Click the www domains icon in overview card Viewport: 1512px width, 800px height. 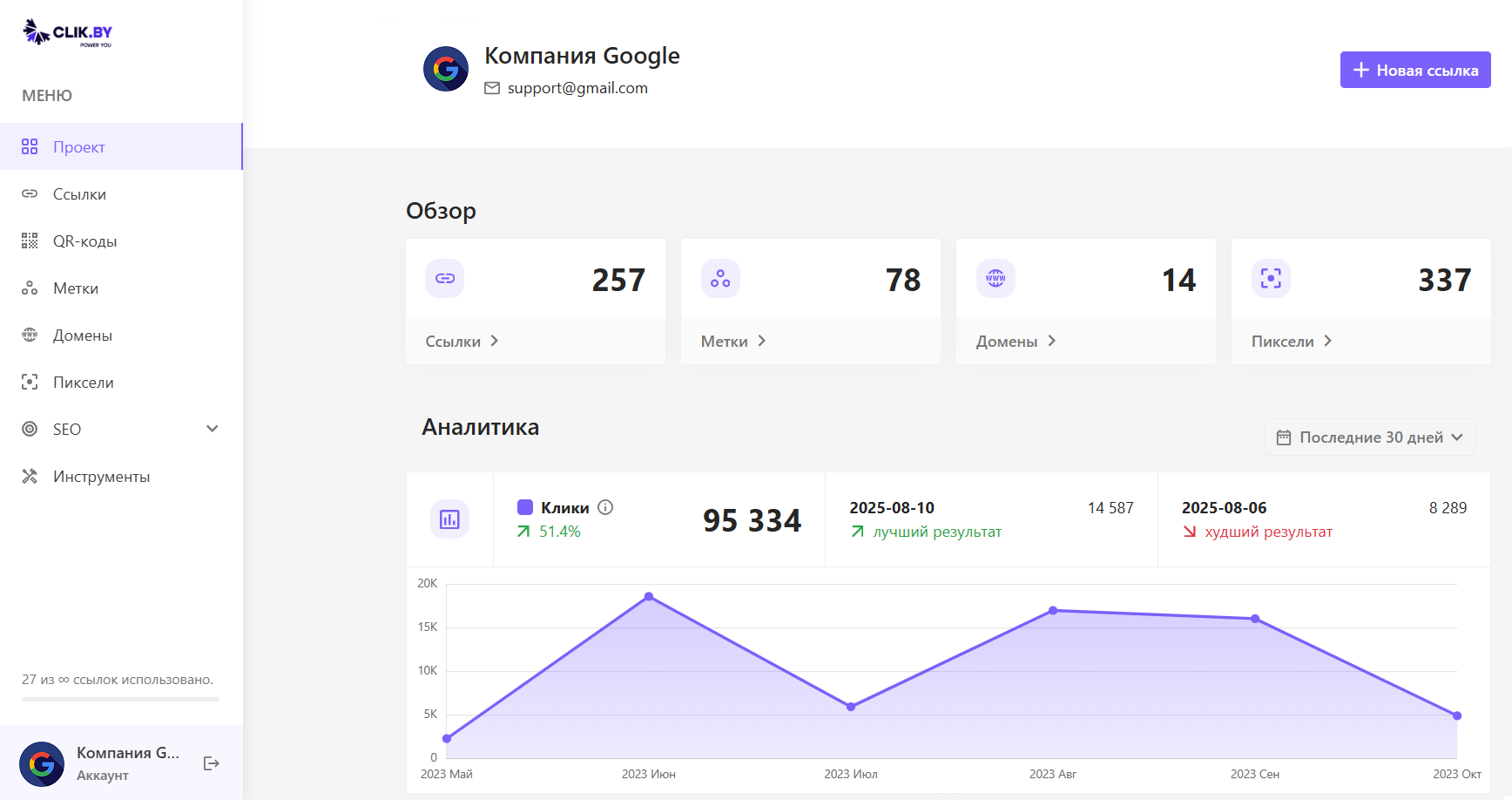[996, 279]
